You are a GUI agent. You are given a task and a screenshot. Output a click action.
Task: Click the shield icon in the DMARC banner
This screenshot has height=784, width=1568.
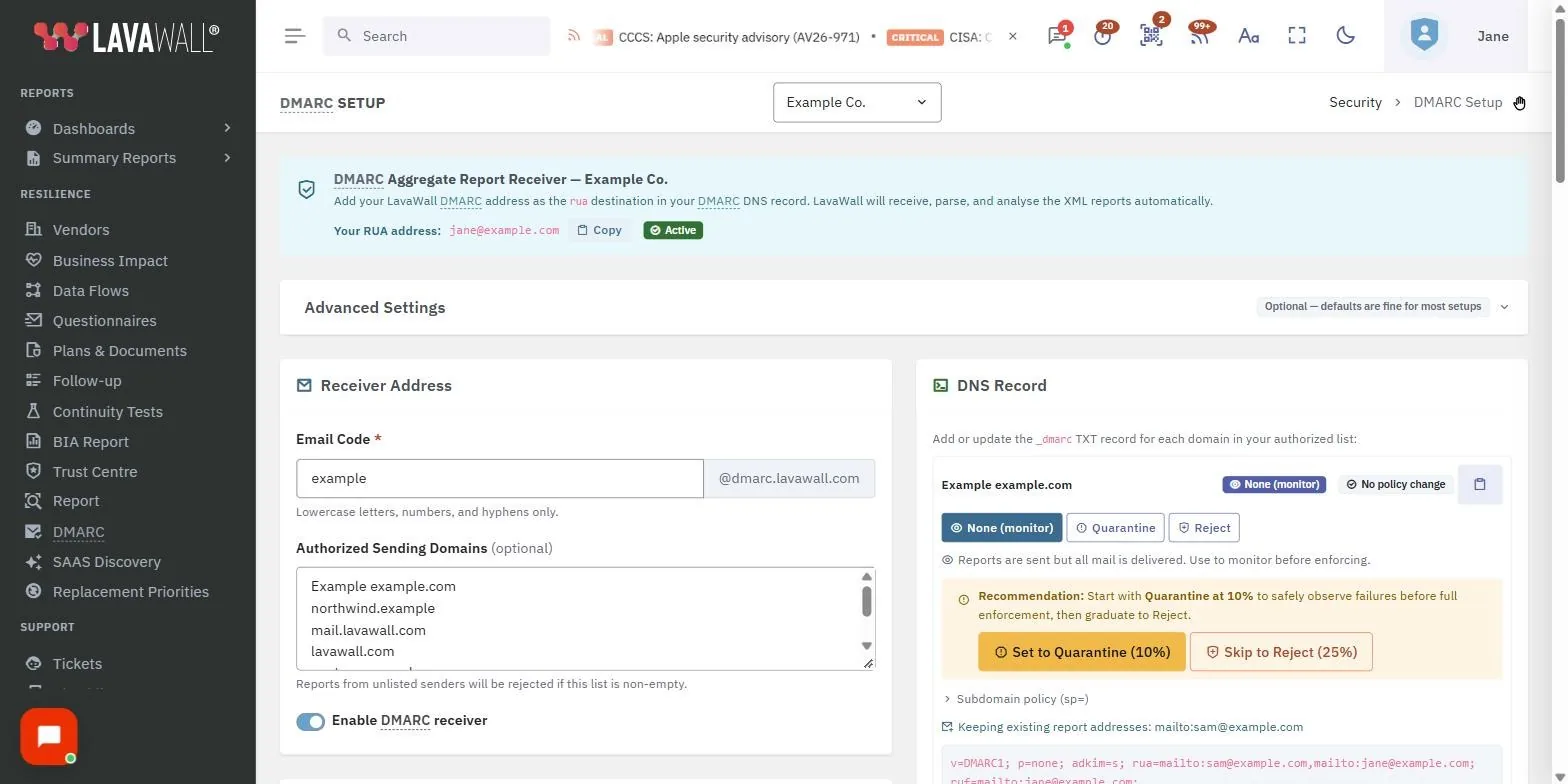pyautogui.click(x=307, y=190)
